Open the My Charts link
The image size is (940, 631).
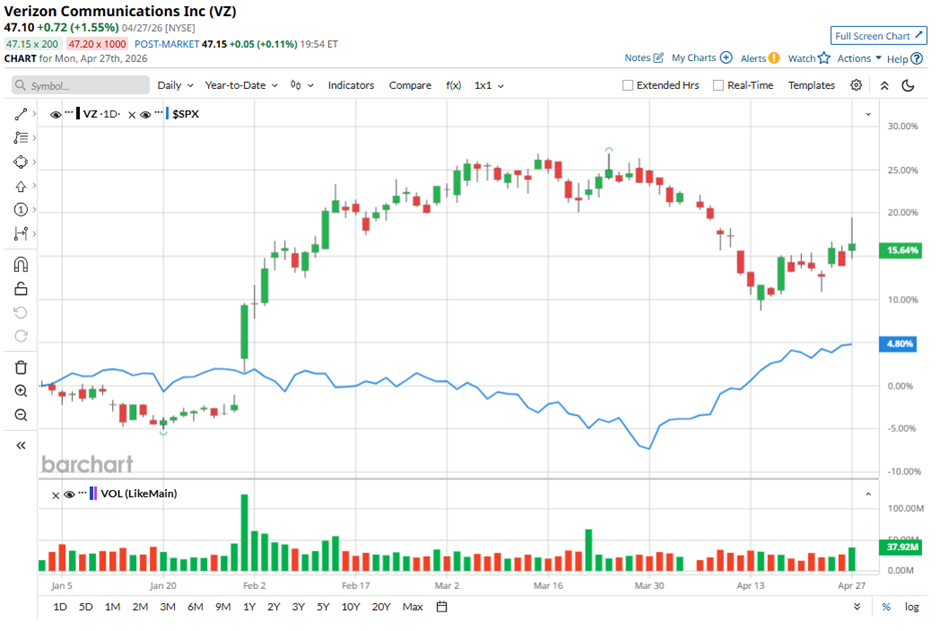(701, 58)
